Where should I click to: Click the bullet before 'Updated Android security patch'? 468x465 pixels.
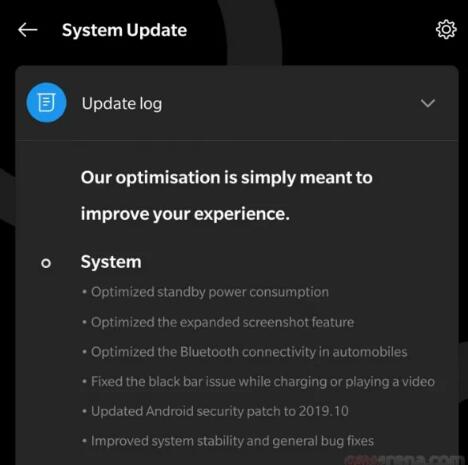pos(84,411)
